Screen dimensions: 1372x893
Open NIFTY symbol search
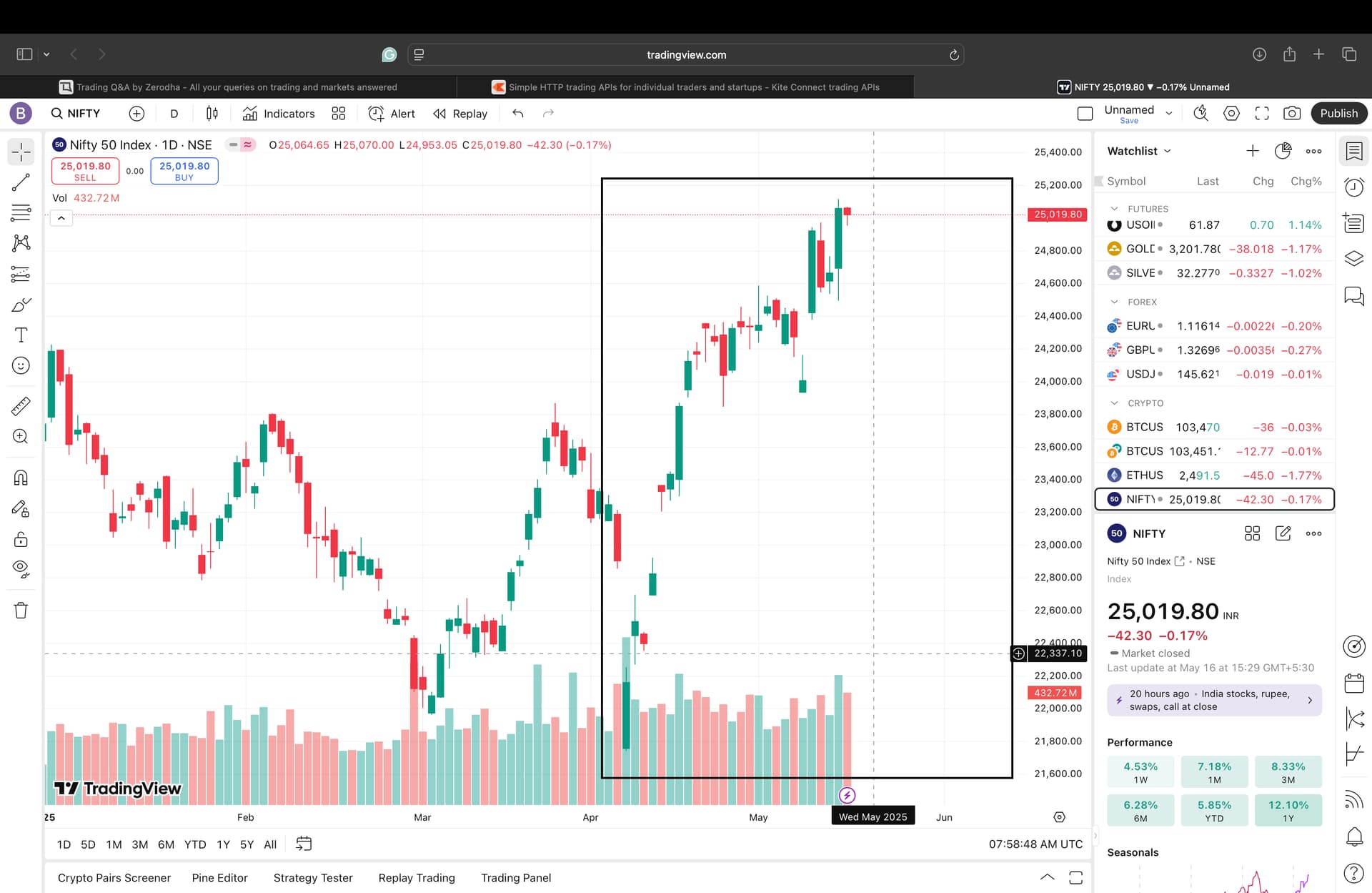(x=76, y=114)
